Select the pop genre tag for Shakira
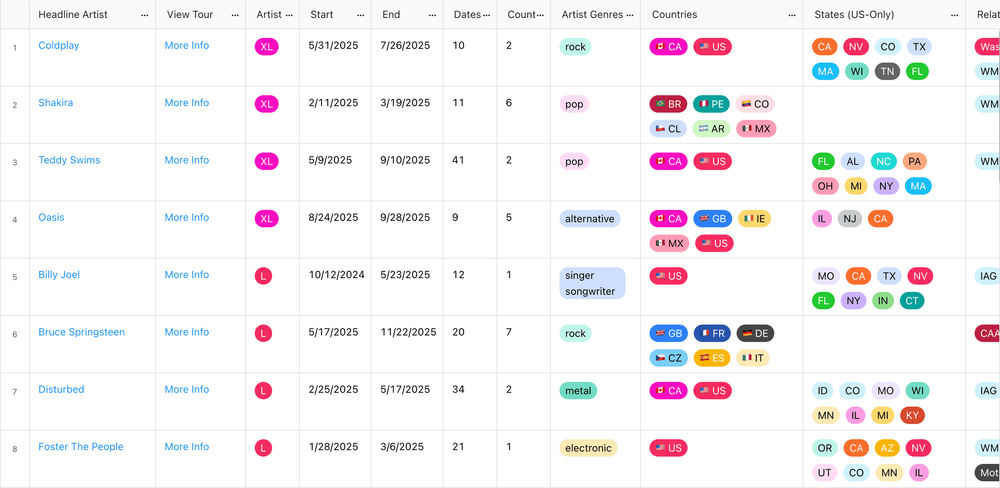 [574, 104]
